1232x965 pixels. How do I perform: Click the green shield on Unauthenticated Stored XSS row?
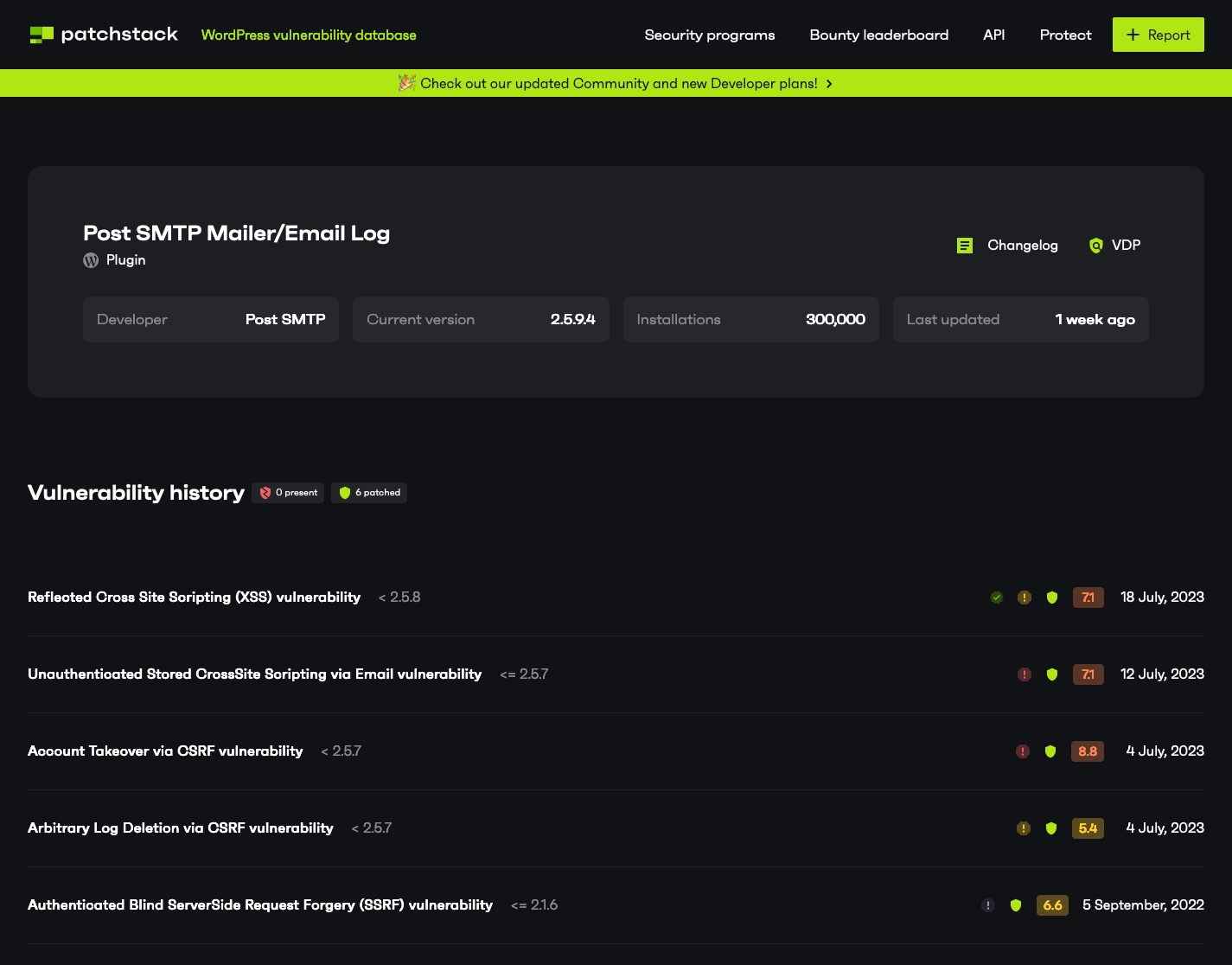(x=1052, y=674)
